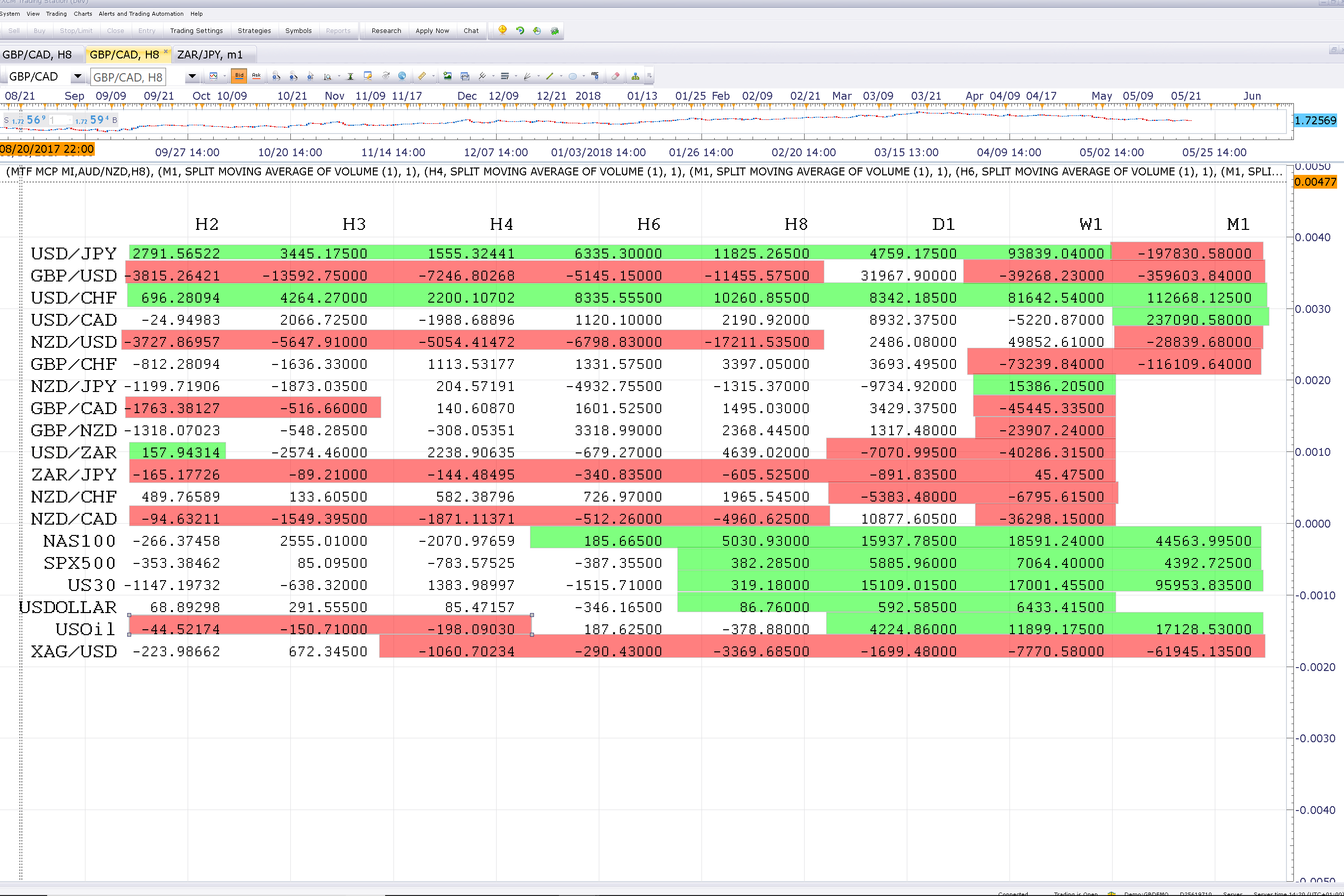The height and width of the screenshot is (896, 1344).
Task: Click the green clock history icon
Action: pos(537,30)
